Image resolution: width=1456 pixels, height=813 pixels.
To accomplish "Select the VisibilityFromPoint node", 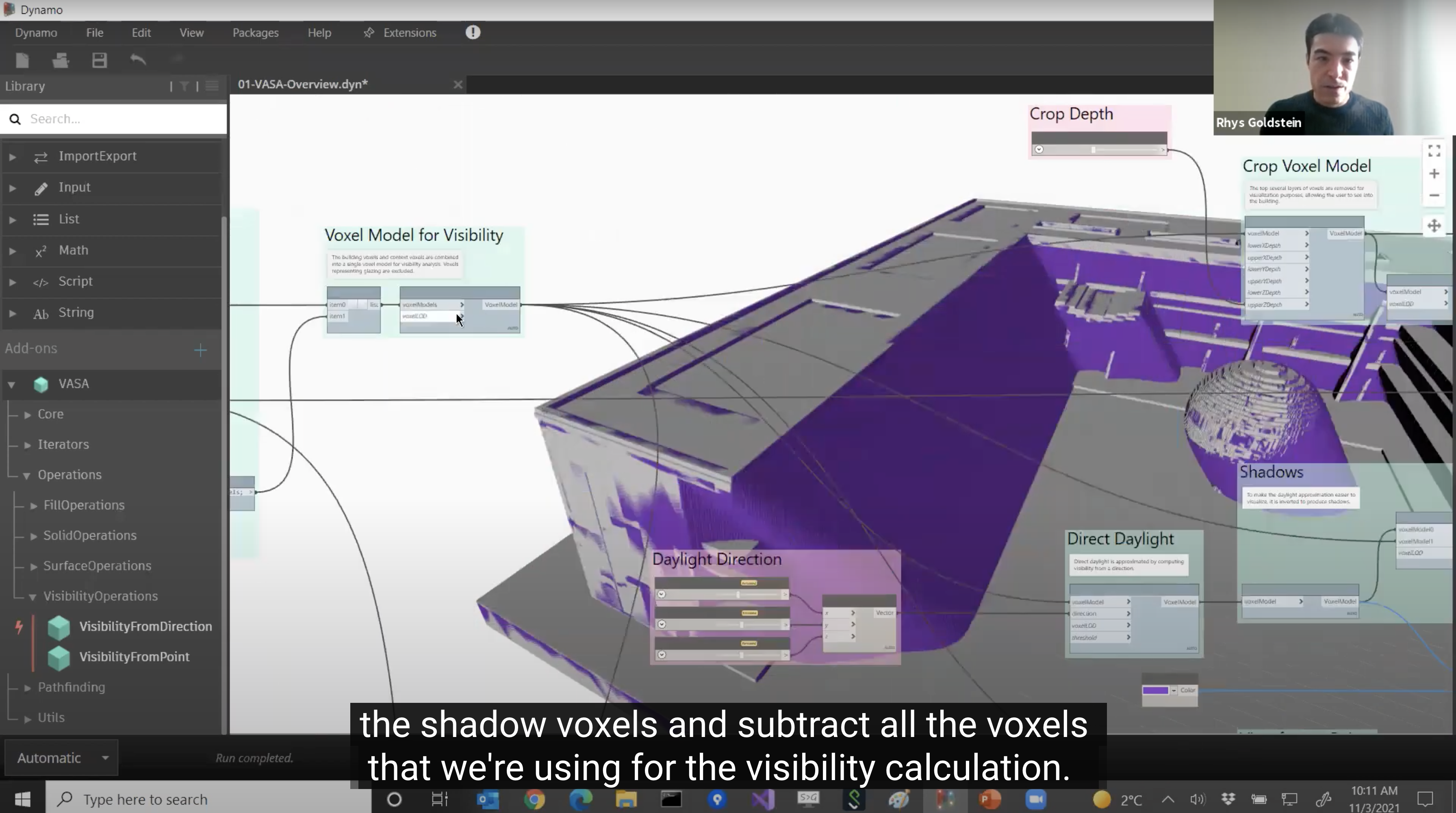I will 134,657.
